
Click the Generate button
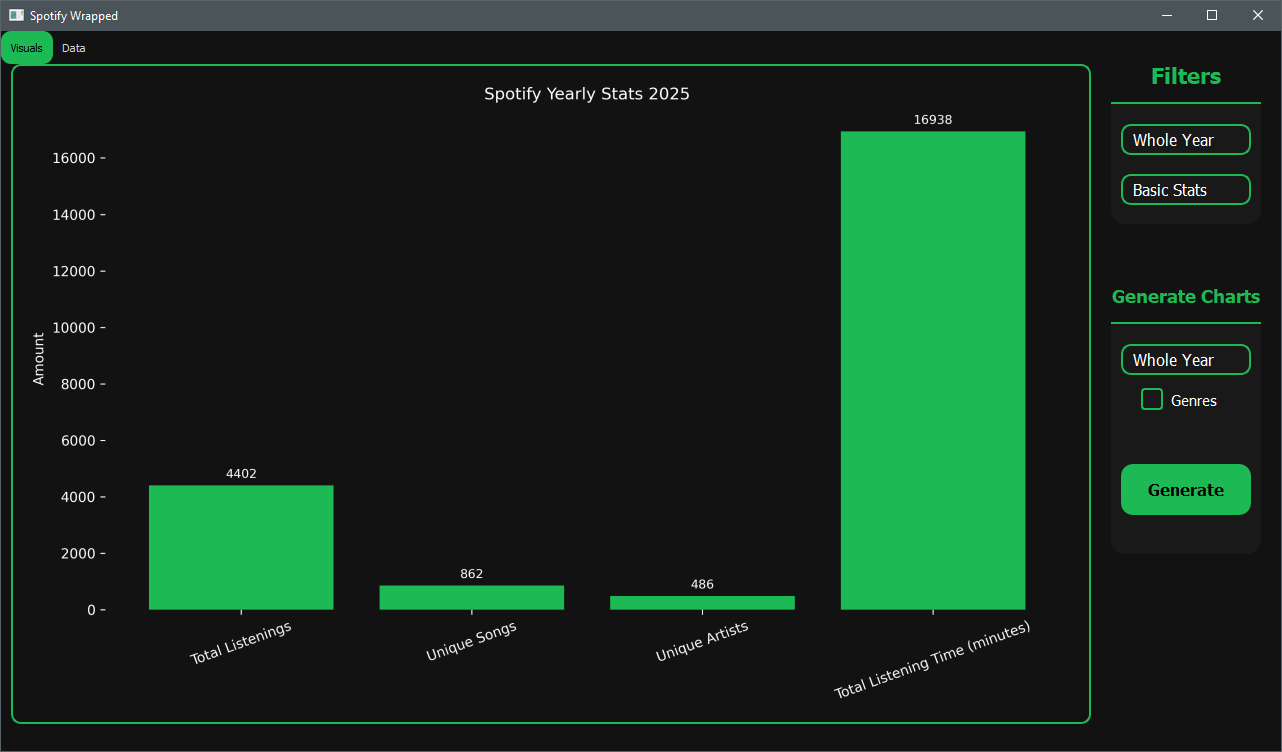[1186, 490]
